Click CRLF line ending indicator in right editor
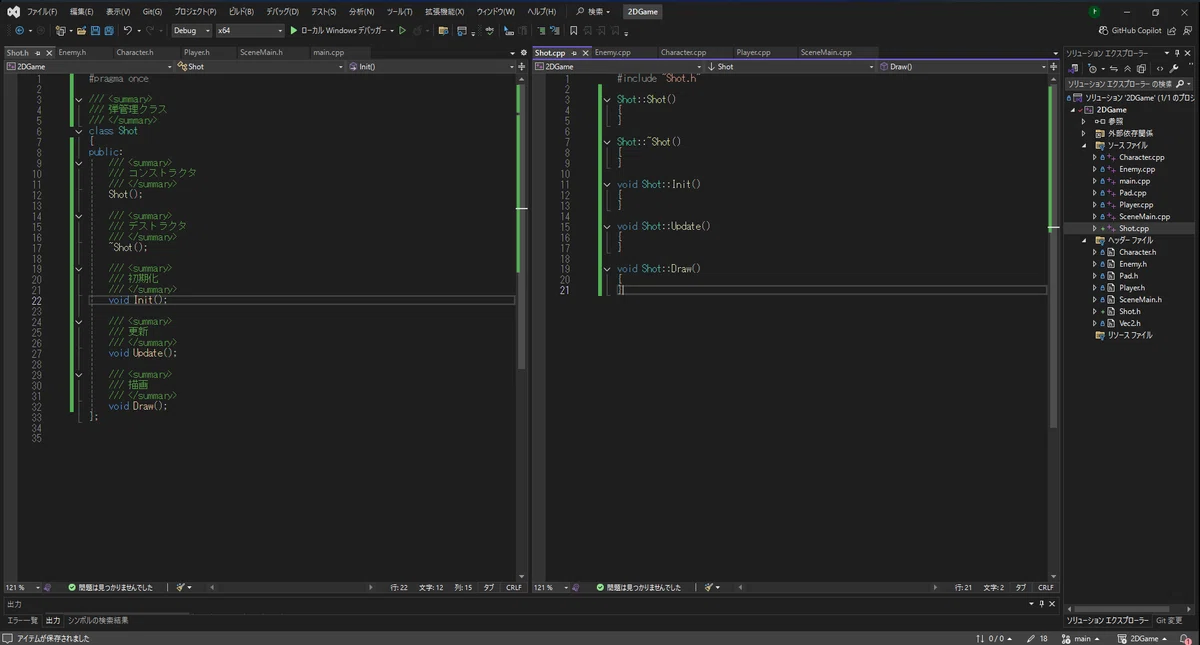The image size is (1200, 645). tap(1044, 588)
